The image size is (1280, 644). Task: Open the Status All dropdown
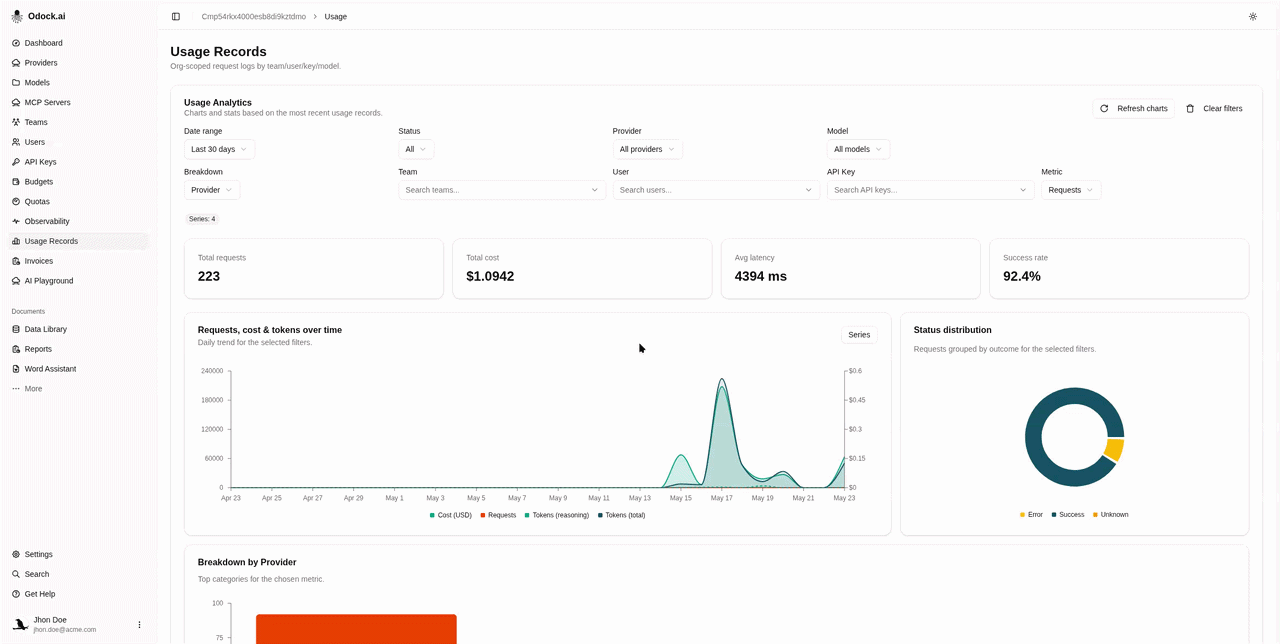pyautogui.click(x=416, y=149)
